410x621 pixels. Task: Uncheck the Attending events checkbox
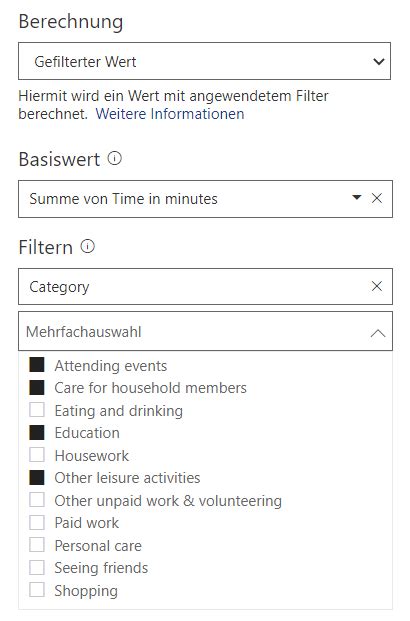pos(37,365)
